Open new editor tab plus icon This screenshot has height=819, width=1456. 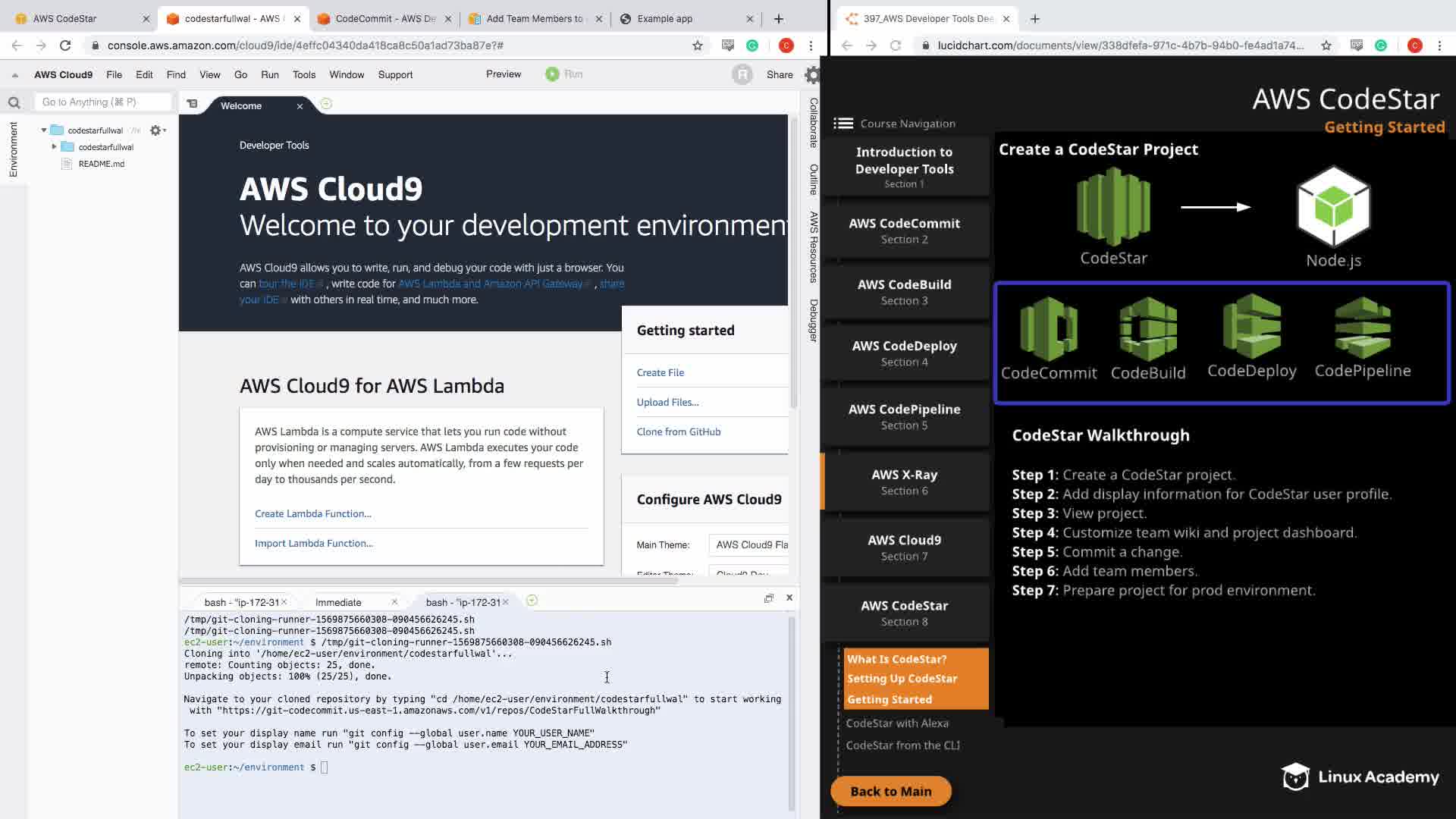[x=326, y=104]
